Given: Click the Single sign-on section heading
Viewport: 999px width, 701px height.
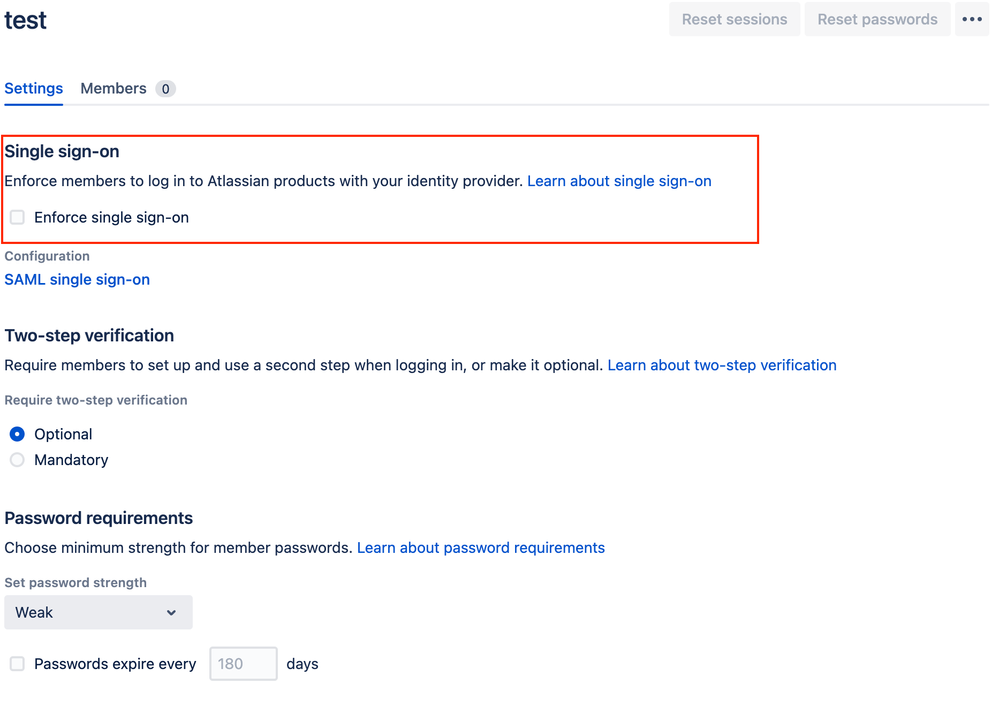Looking at the screenshot, I should [x=62, y=152].
